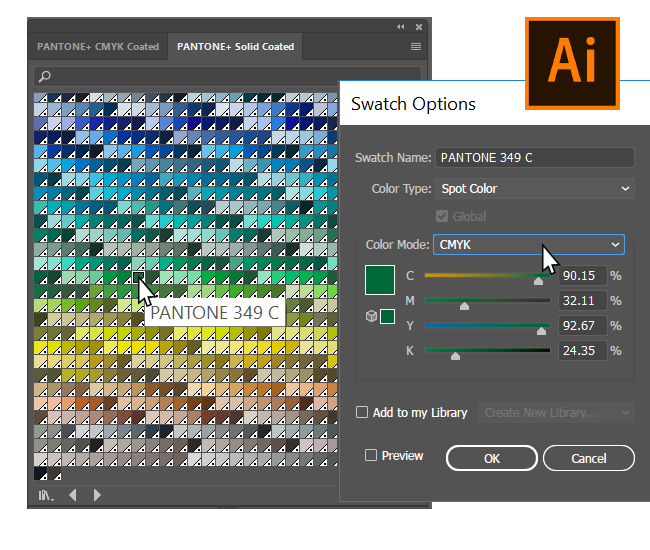Open the Swatch Libraries menu icon

tap(46, 495)
